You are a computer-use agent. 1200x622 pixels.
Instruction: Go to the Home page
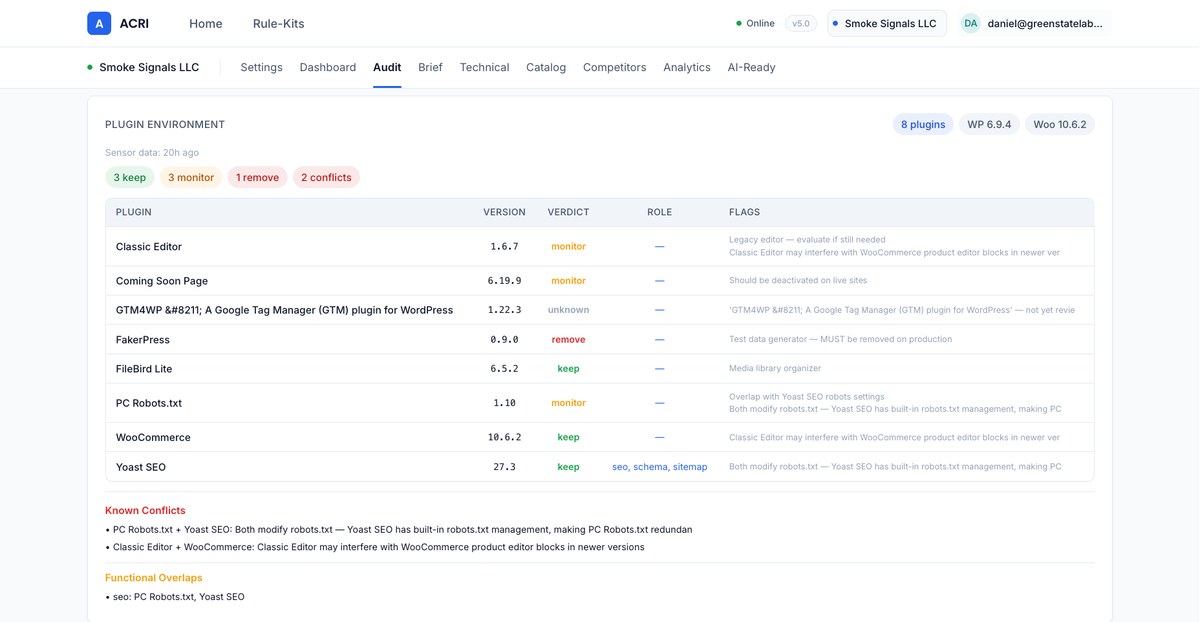[206, 23]
